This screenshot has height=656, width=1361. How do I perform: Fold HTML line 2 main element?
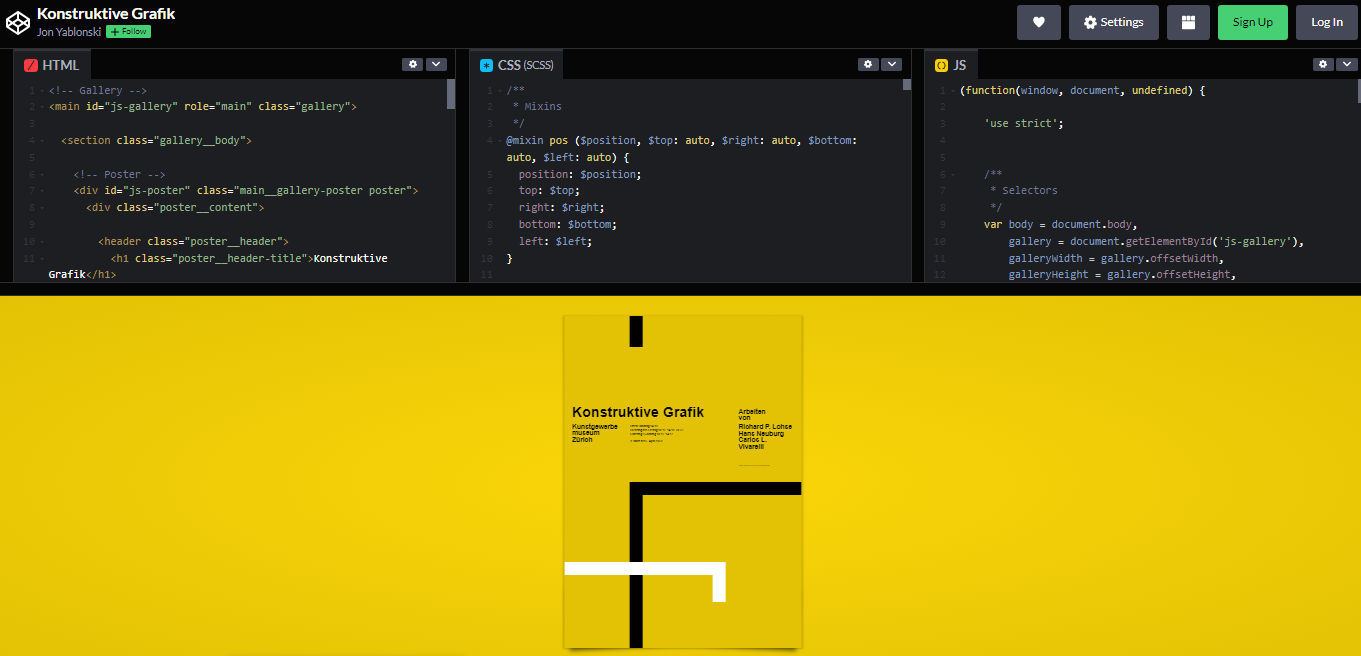[x=41, y=106]
